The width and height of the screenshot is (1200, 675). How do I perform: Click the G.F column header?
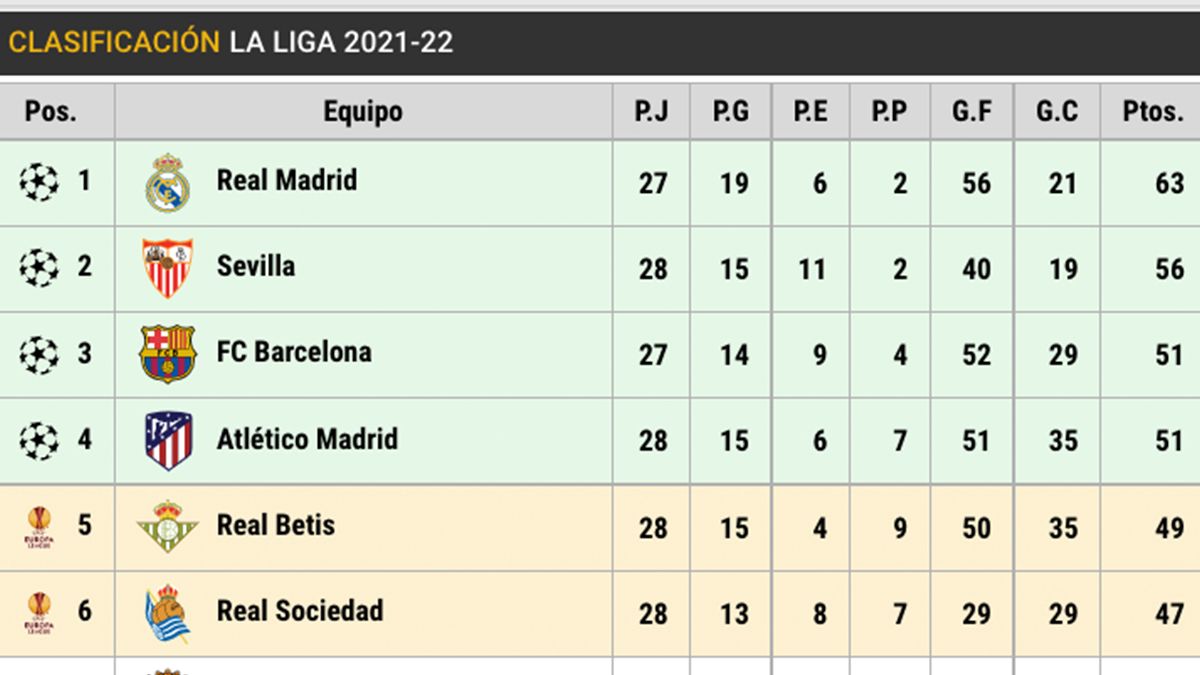click(x=971, y=112)
